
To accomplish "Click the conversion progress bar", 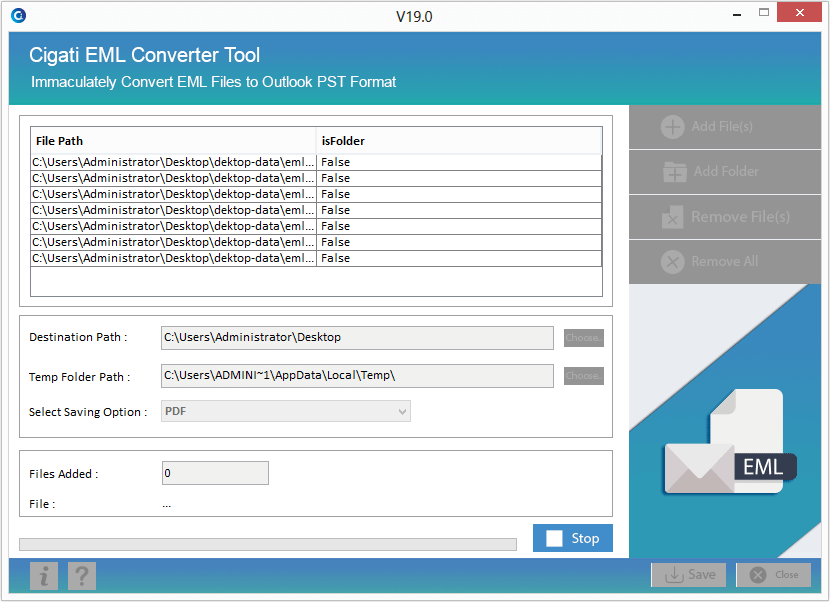I will tap(268, 545).
